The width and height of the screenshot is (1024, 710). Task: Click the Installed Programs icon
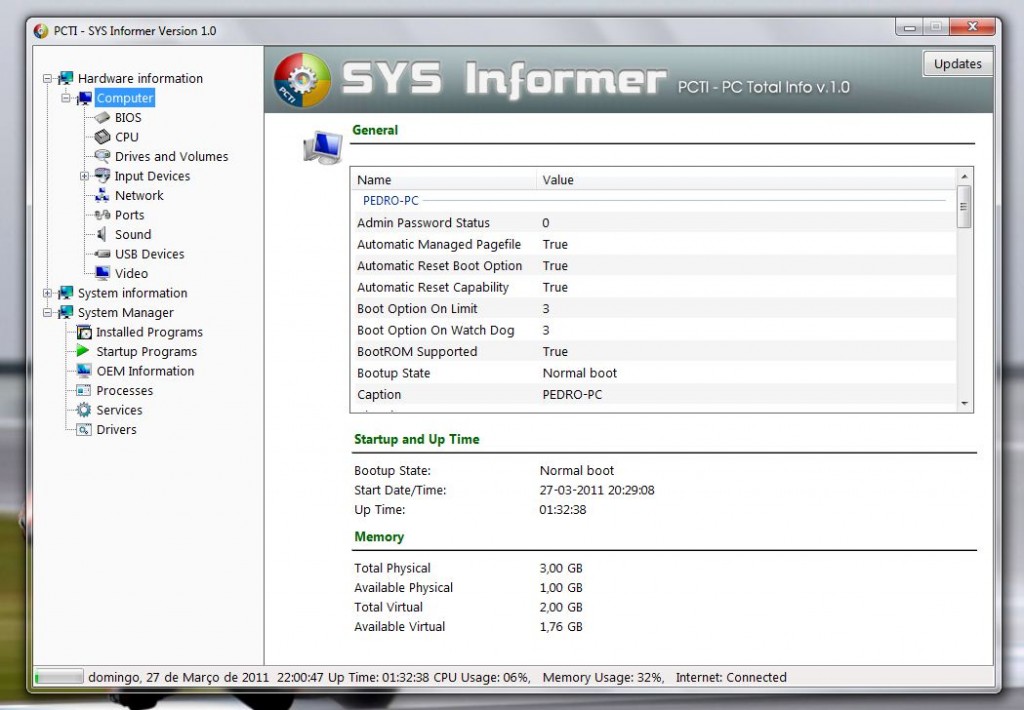pyautogui.click(x=84, y=332)
